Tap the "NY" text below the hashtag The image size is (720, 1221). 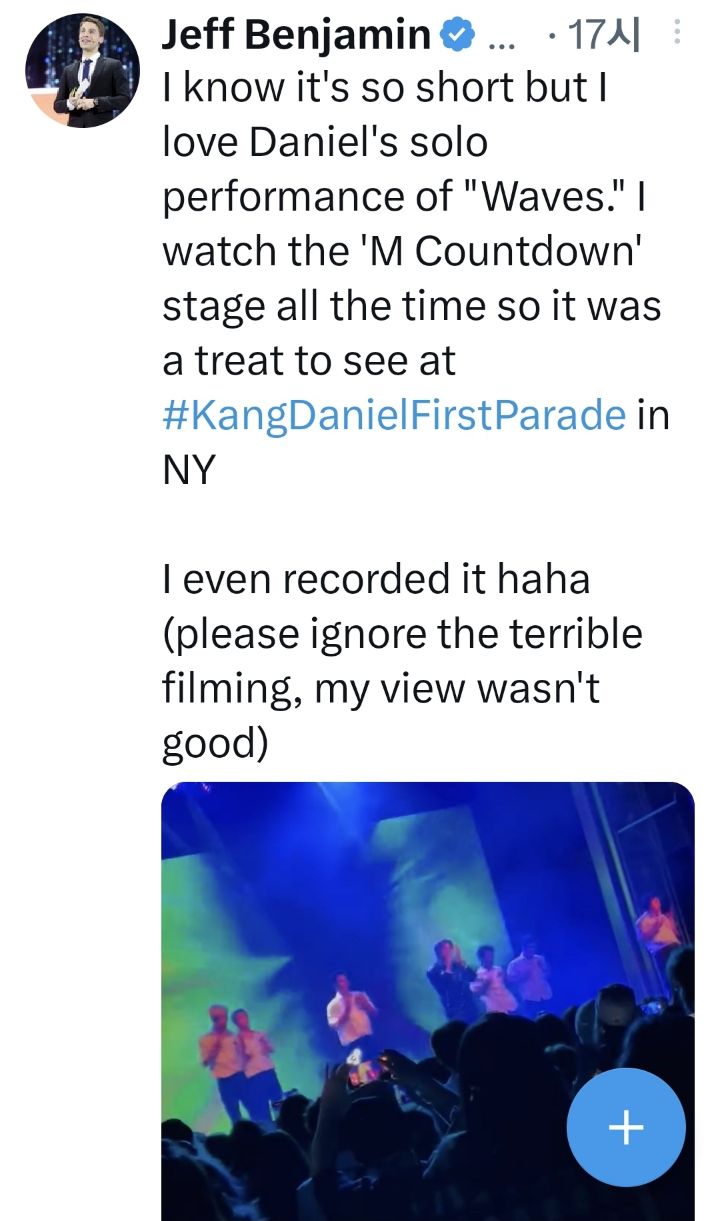[189, 470]
